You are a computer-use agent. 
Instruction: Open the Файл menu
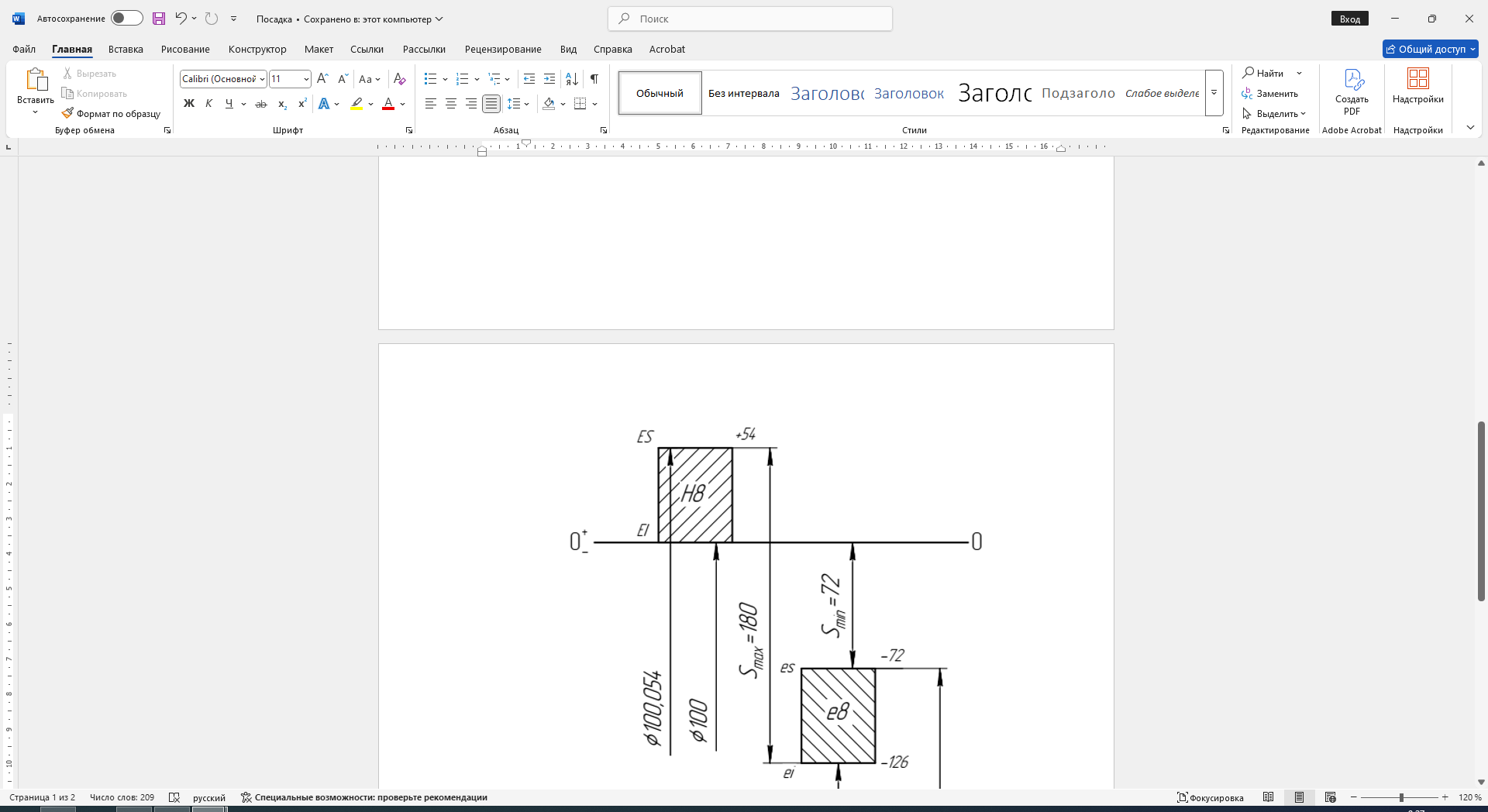click(x=24, y=49)
